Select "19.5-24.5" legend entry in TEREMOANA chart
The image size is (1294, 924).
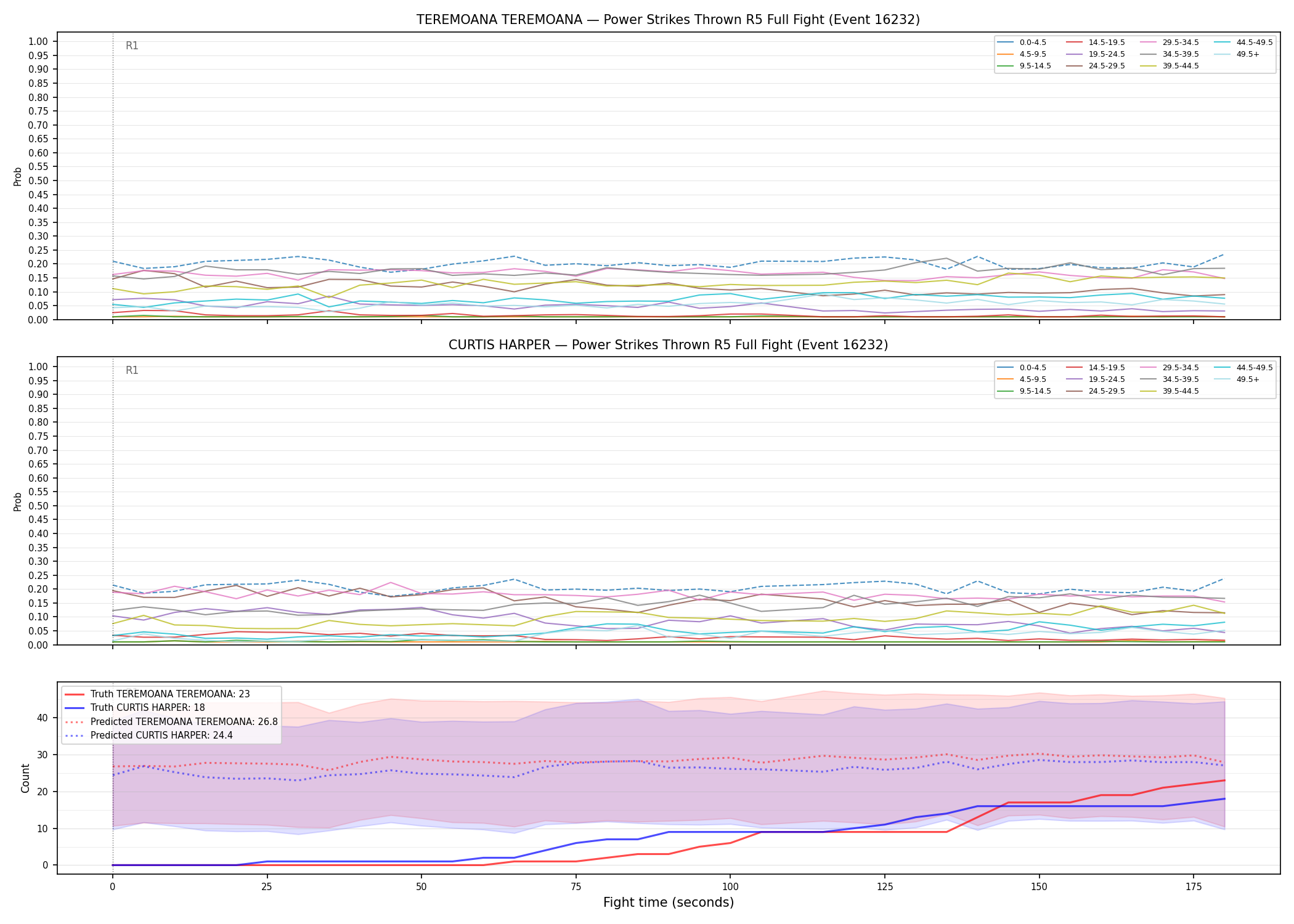[1096, 54]
